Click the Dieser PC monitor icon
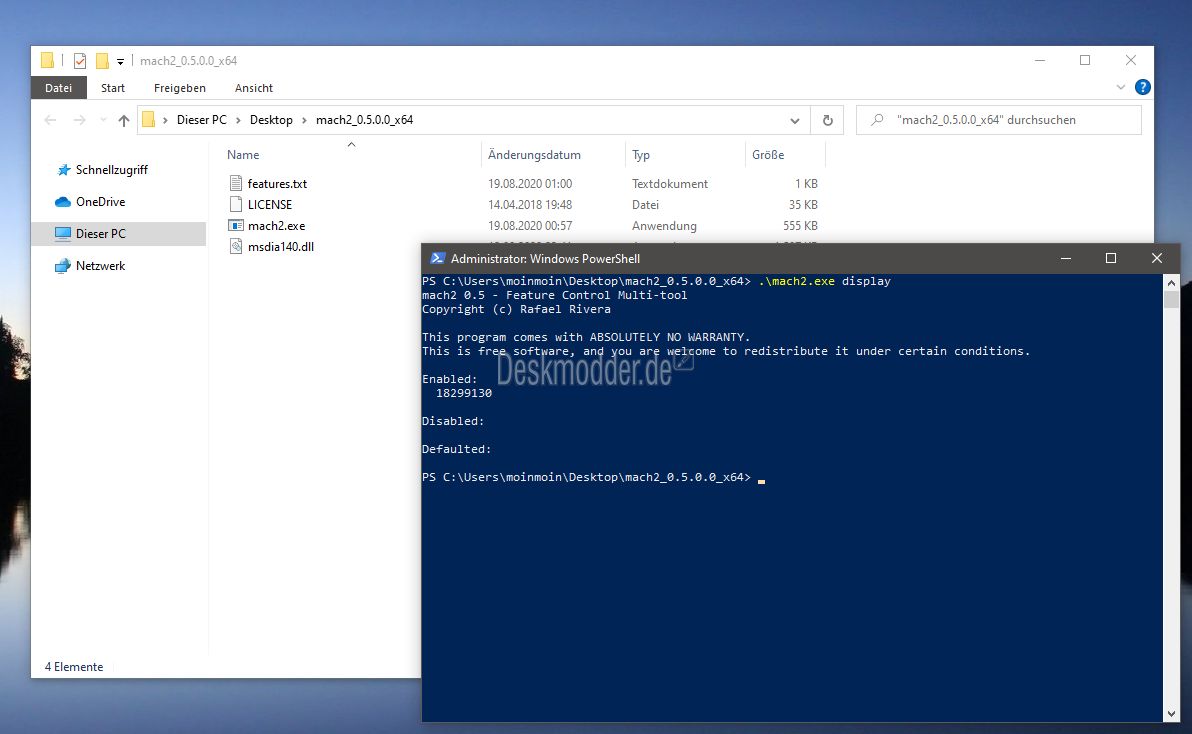This screenshot has width=1192, height=734. point(63,234)
